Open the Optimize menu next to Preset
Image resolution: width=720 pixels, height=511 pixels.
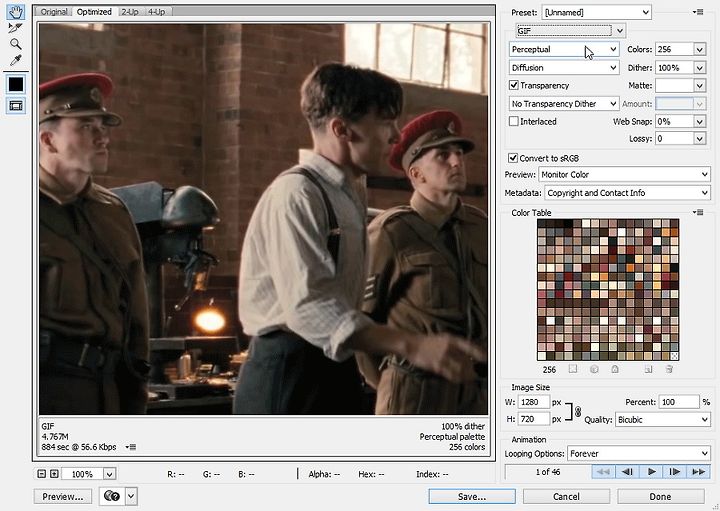698,12
